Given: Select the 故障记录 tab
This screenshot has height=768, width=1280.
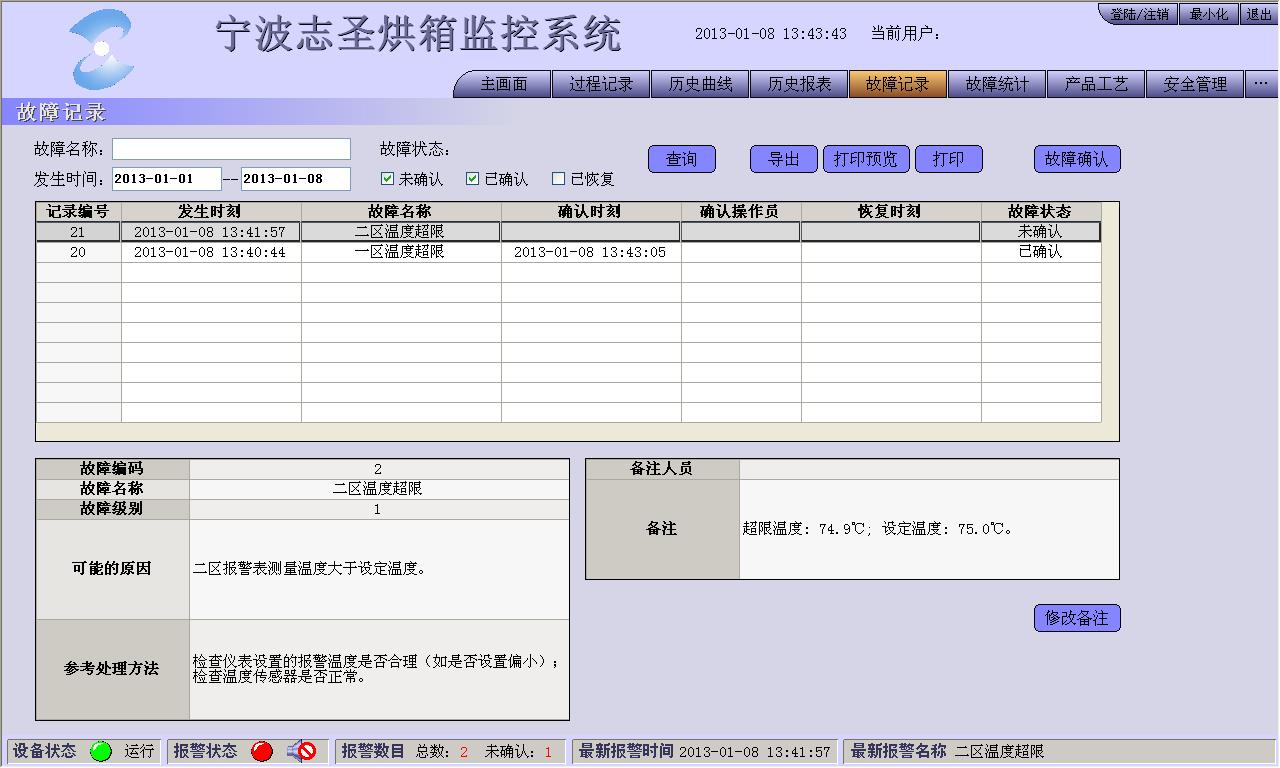Looking at the screenshot, I should pos(898,85).
